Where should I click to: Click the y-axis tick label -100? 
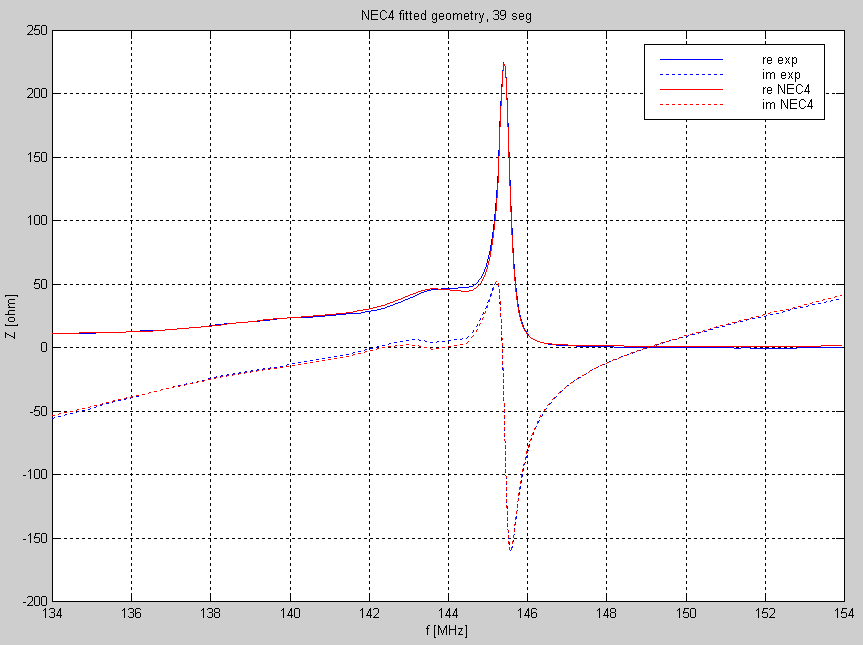point(35,474)
